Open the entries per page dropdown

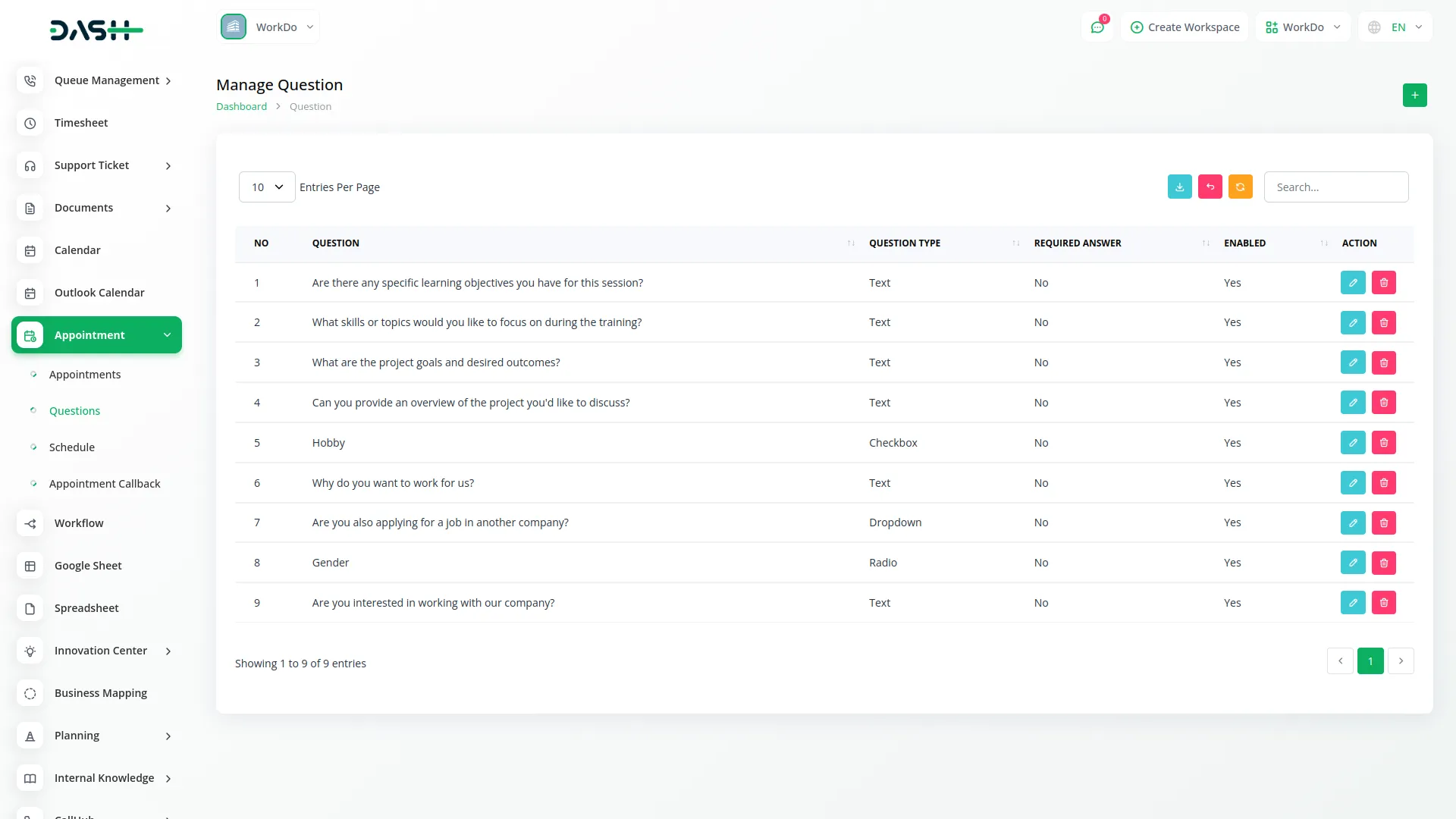(267, 187)
